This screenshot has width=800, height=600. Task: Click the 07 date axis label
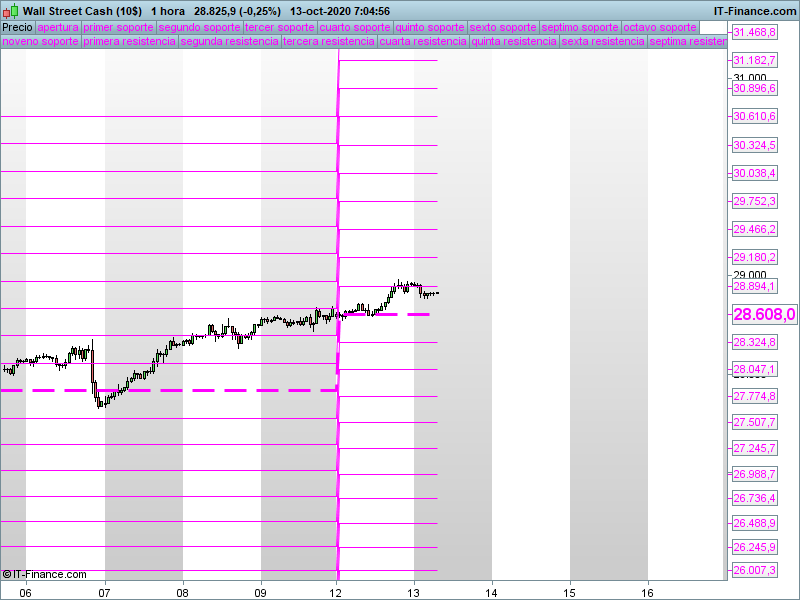[x=104, y=593]
